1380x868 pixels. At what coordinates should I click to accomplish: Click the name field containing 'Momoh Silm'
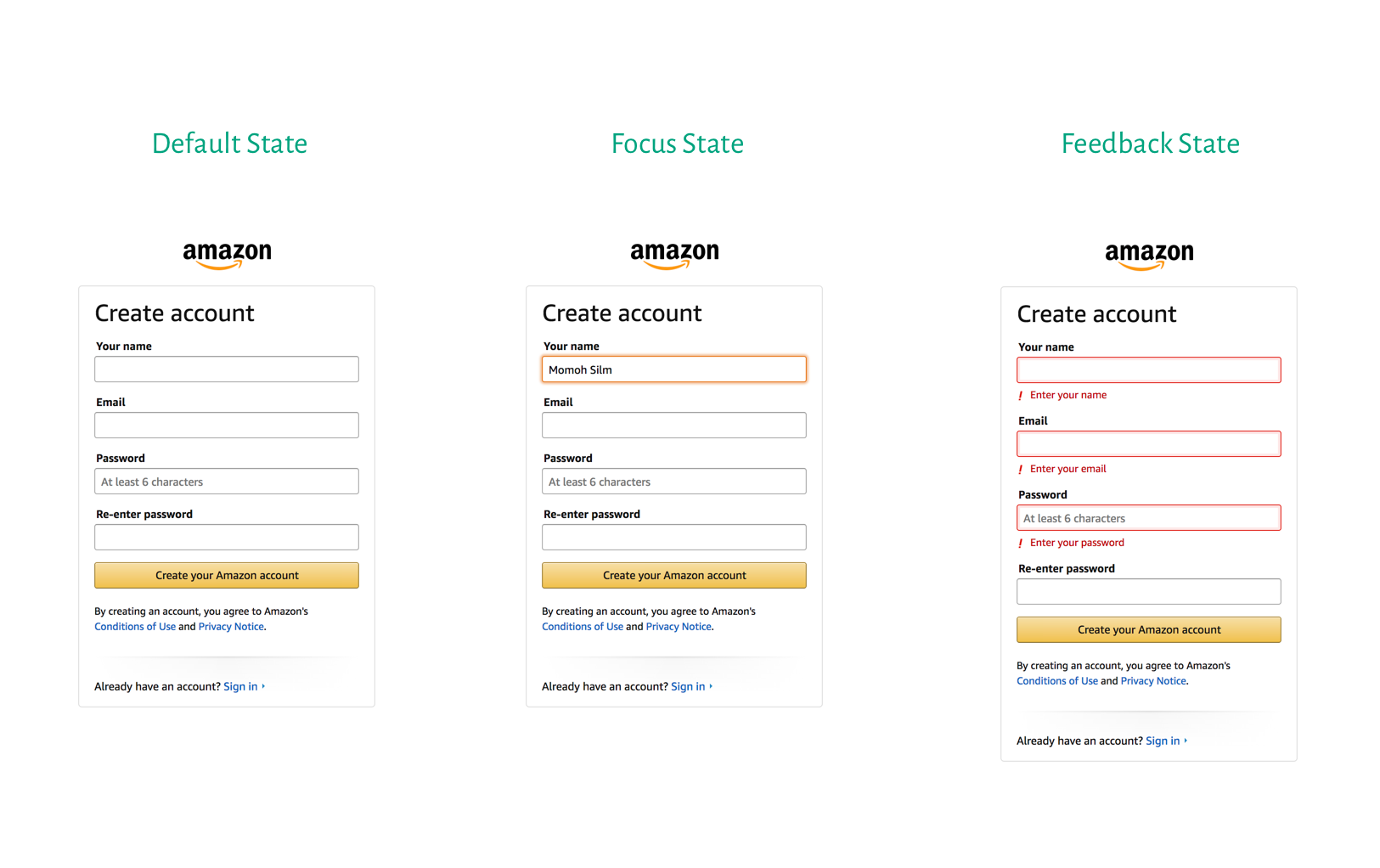[673, 369]
